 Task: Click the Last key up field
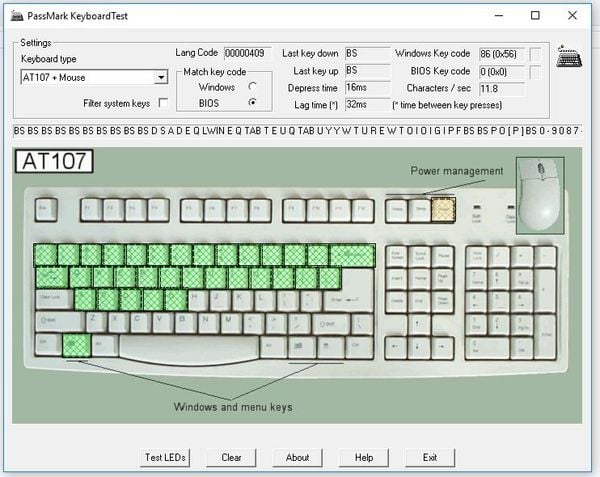(x=367, y=71)
